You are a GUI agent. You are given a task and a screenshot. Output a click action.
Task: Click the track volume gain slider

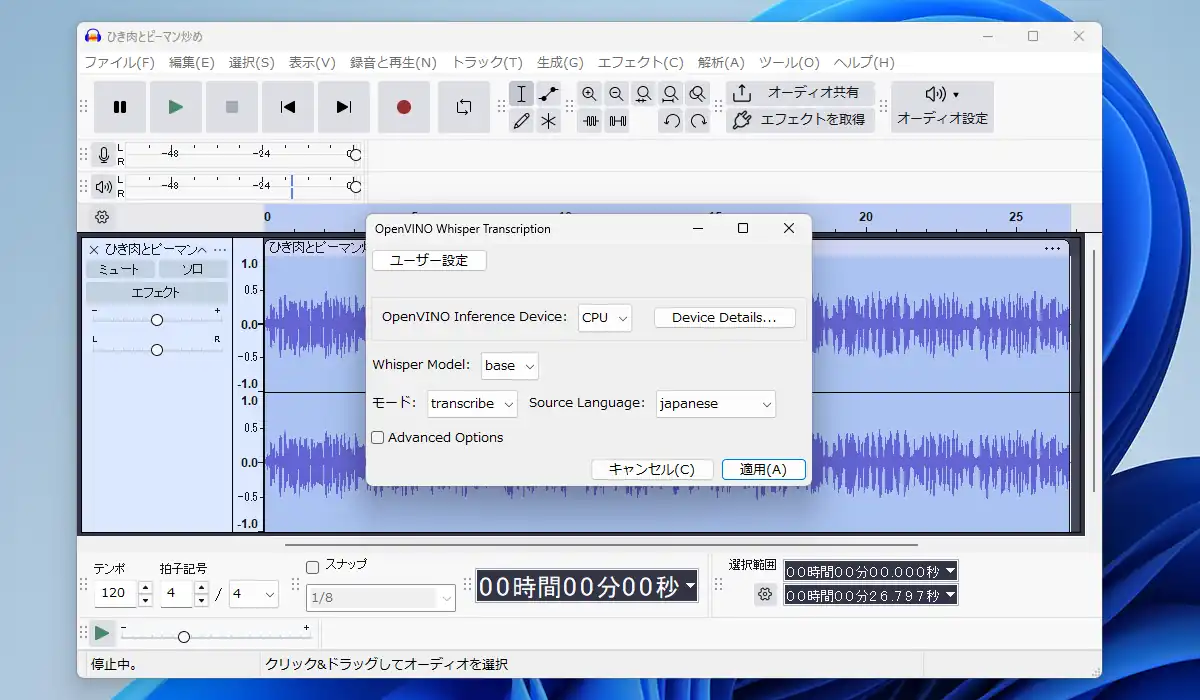pos(157,320)
